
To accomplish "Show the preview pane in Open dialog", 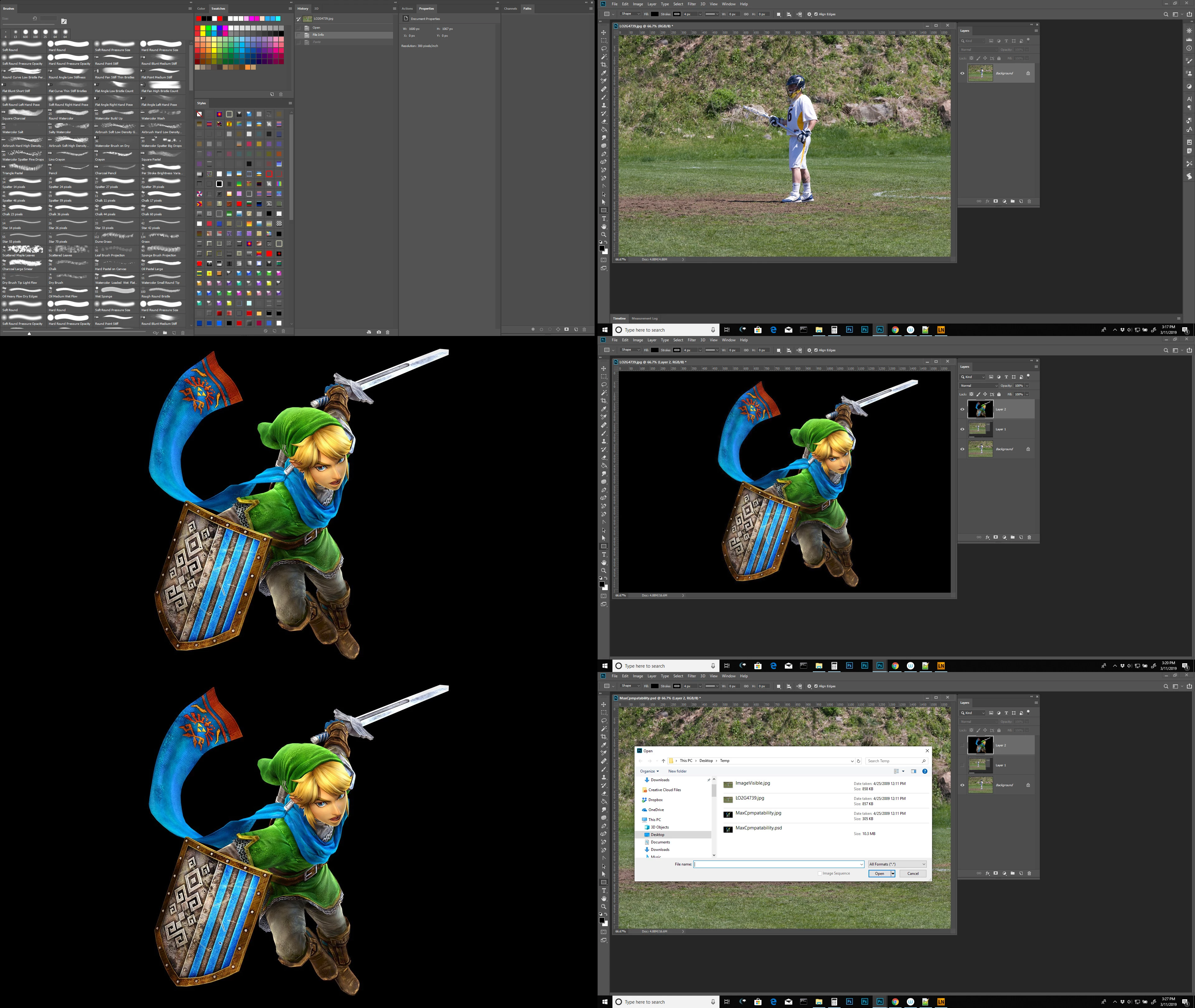I will (913, 771).
